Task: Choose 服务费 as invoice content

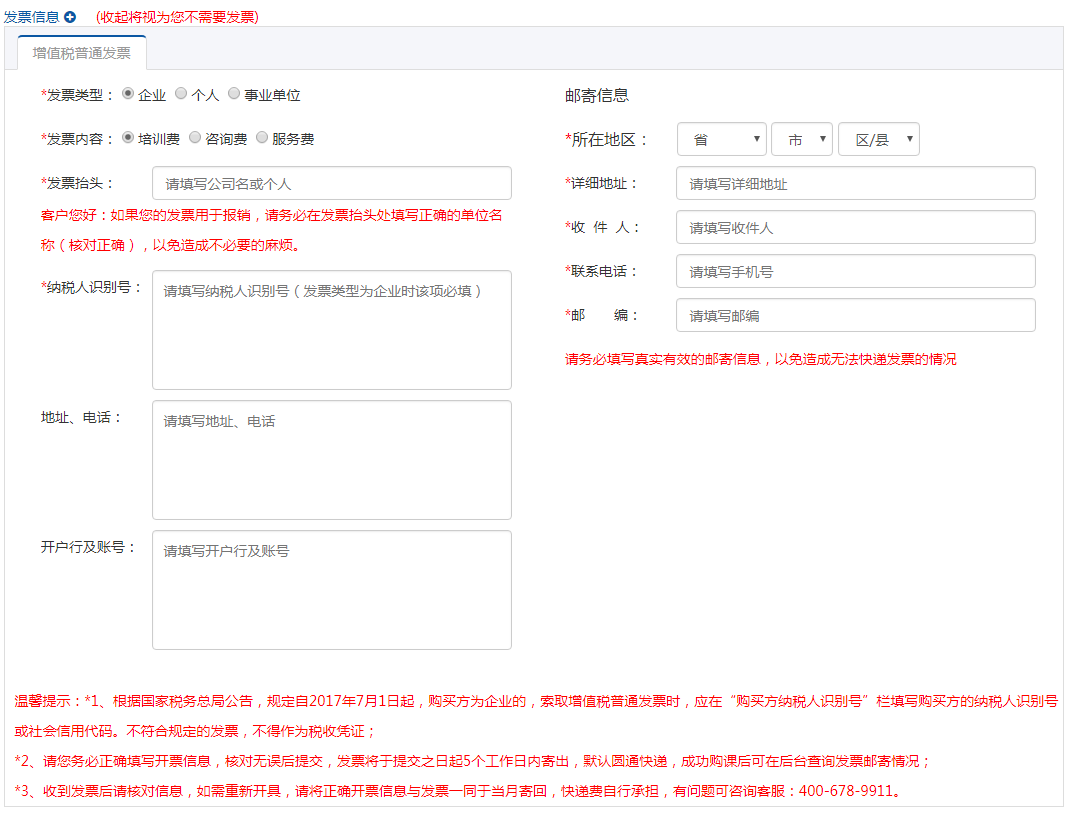Action: point(262,138)
